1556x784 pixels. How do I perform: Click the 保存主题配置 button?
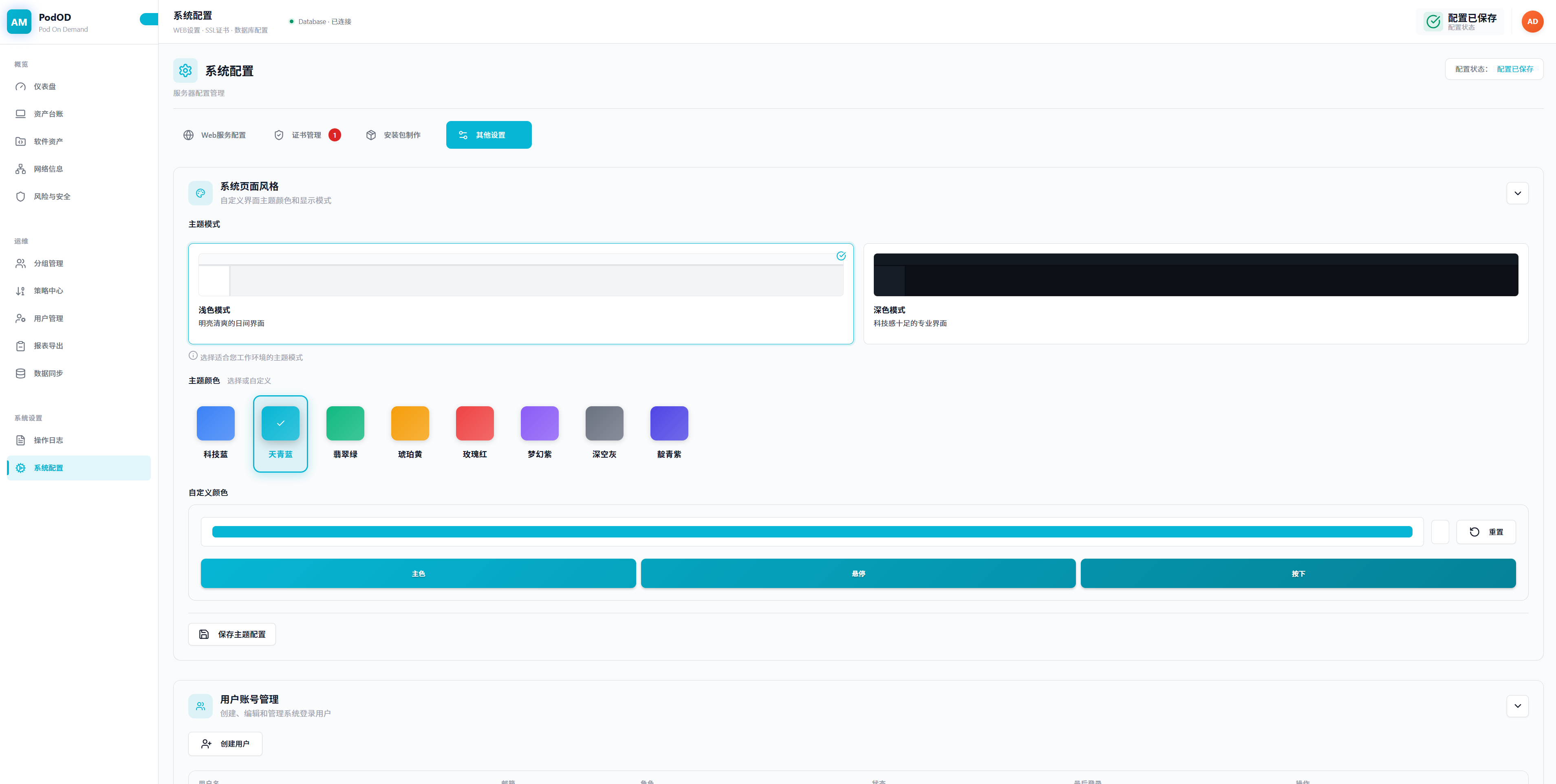[x=232, y=634]
